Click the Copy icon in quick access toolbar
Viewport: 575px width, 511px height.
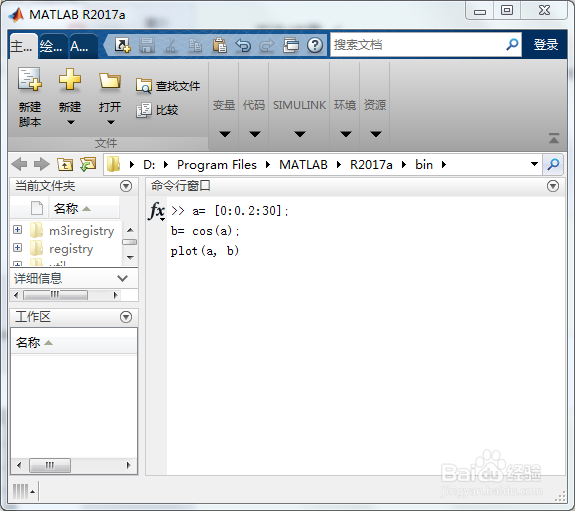point(195,45)
